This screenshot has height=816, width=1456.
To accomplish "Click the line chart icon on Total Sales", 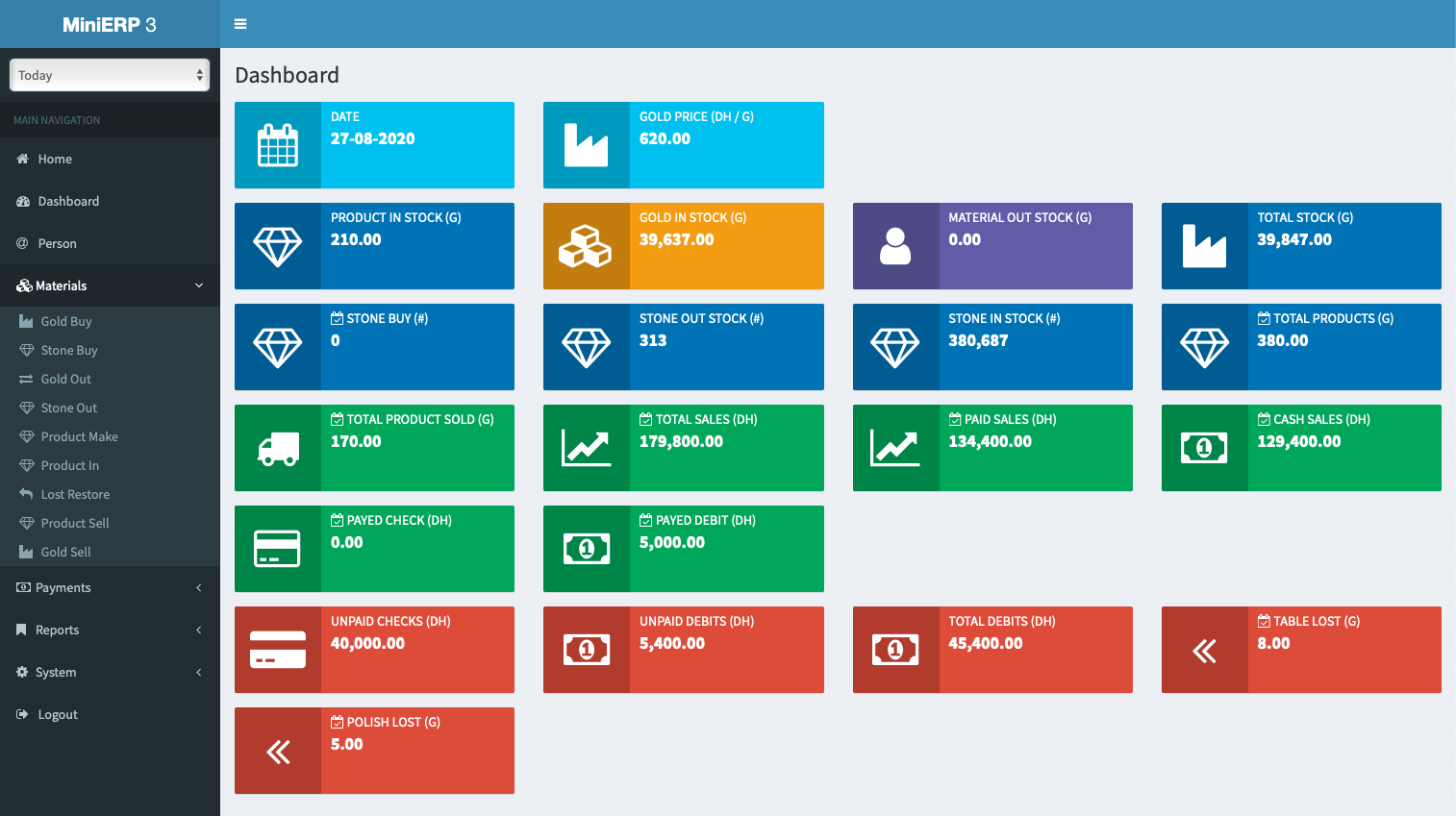I will (586, 448).
